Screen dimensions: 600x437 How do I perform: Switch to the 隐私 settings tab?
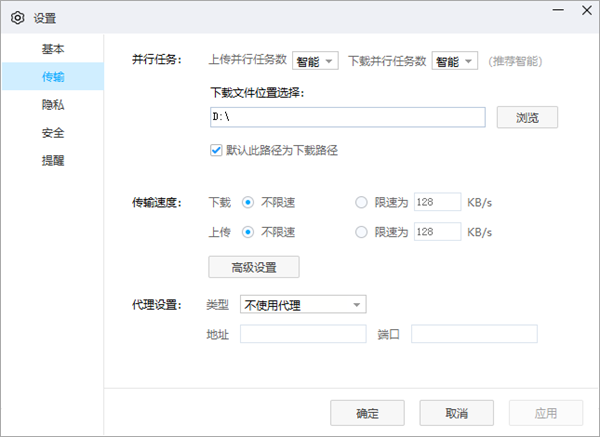[52, 104]
